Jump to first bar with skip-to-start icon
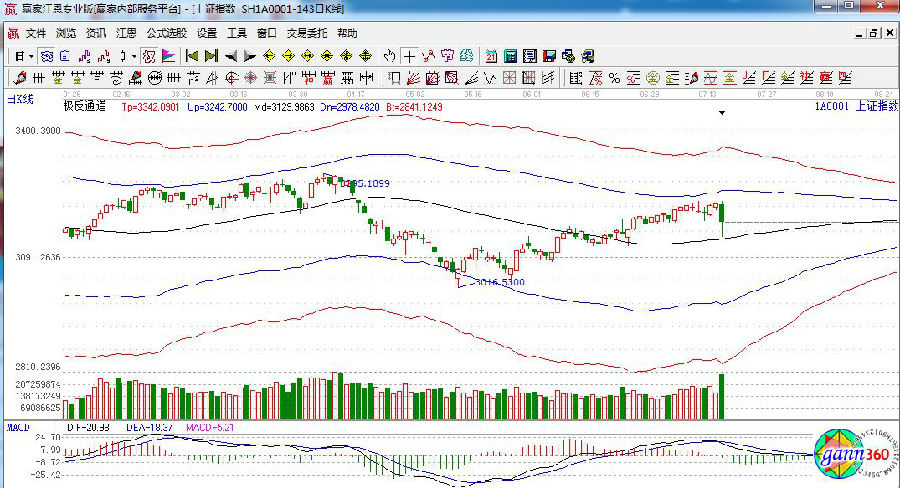Screen dimensions: 900x488 click(x=191, y=56)
